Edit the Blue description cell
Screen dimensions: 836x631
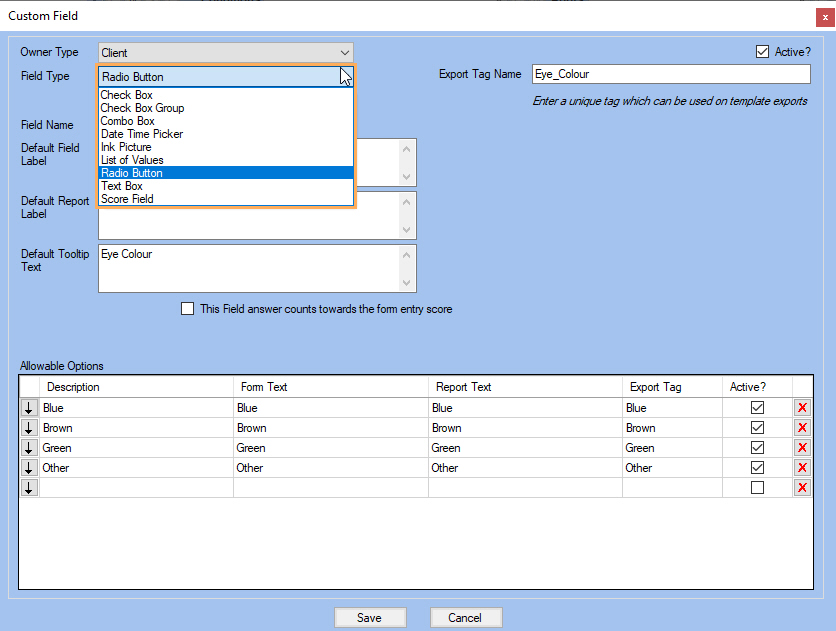tap(136, 408)
